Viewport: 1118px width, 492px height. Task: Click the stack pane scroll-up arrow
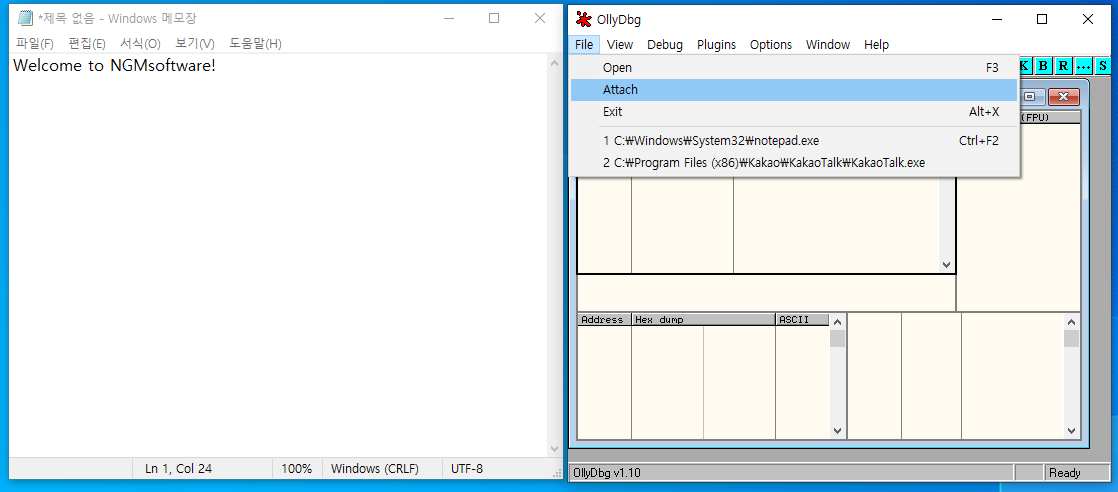tap(1071, 321)
